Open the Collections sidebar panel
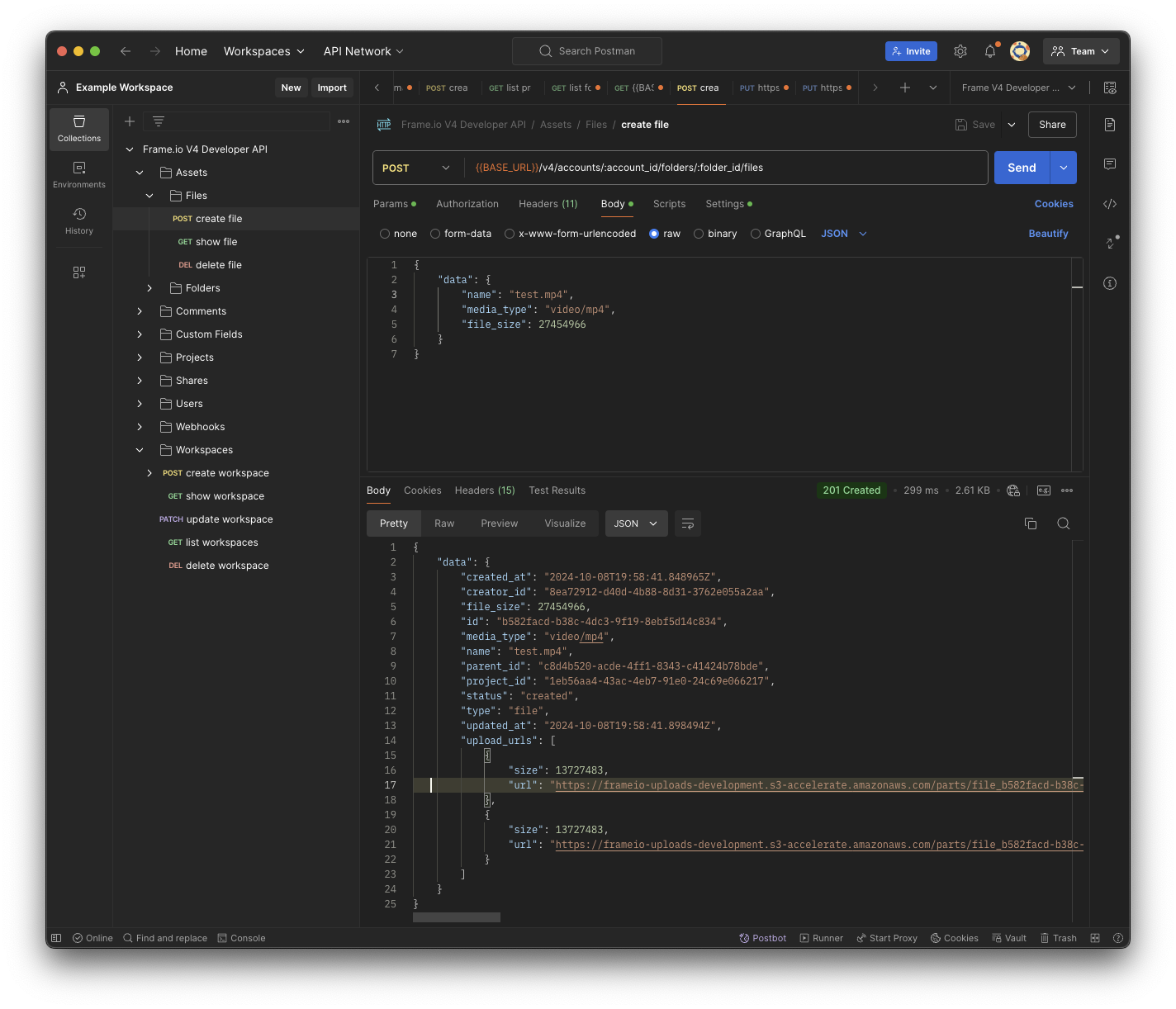The width and height of the screenshot is (1176, 1009). [x=79, y=129]
